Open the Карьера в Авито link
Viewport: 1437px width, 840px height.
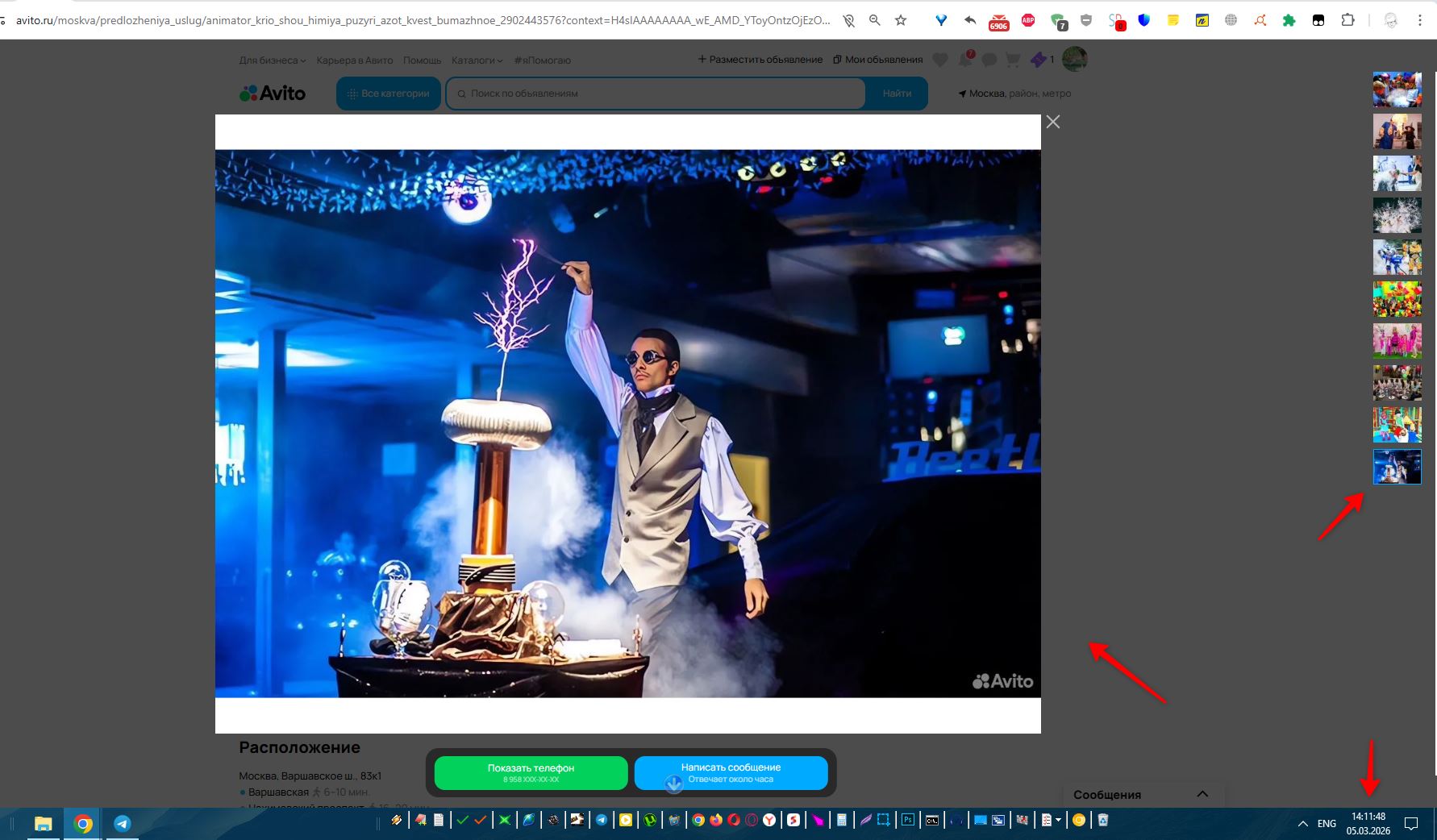point(355,60)
